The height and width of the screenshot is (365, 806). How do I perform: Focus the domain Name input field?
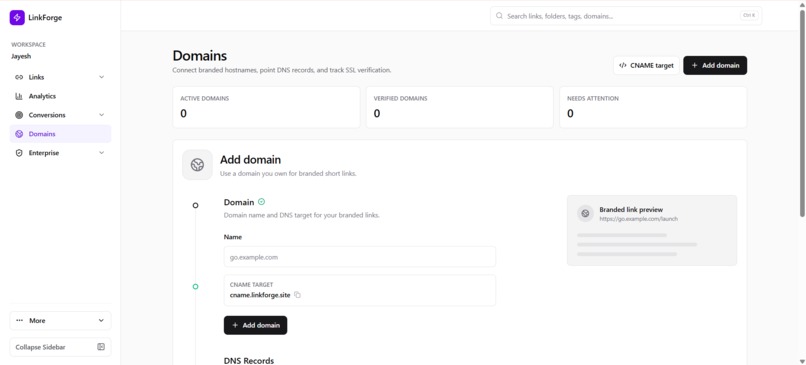[x=360, y=257]
